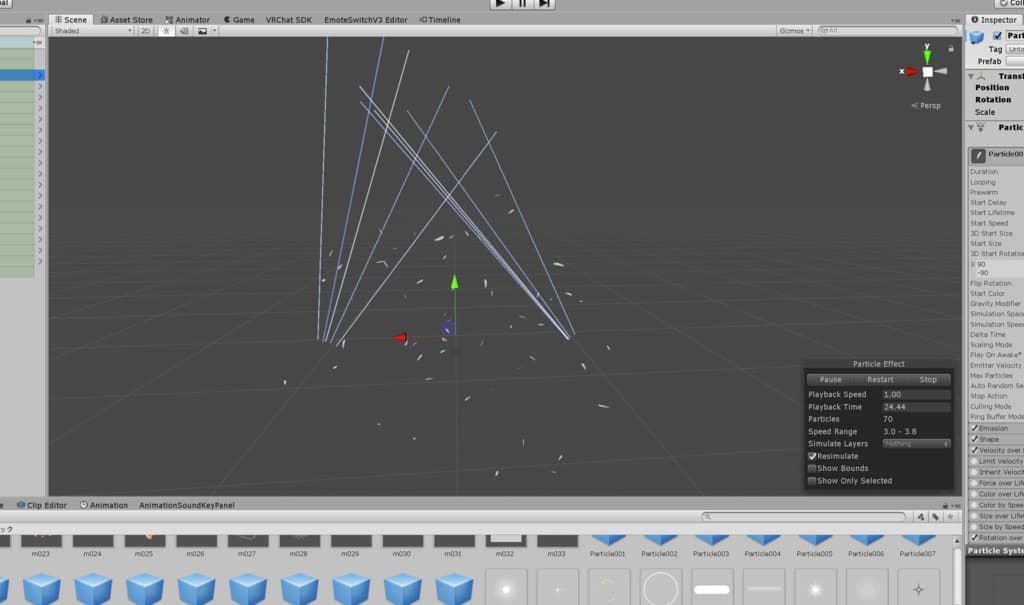The width and height of the screenshot is (1024, 605).
Task: Open the Shaded draw mode dropdown
Action: click(93, 31)
